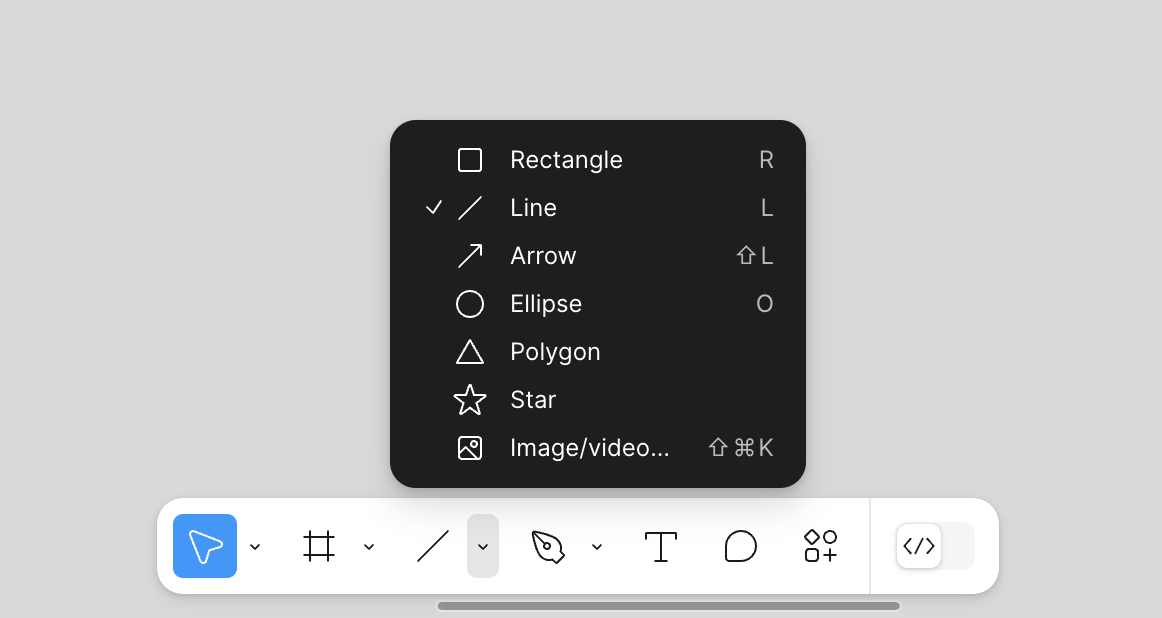Select Arrow from the shape menu
1162x618 pixels.
point(543,256)
